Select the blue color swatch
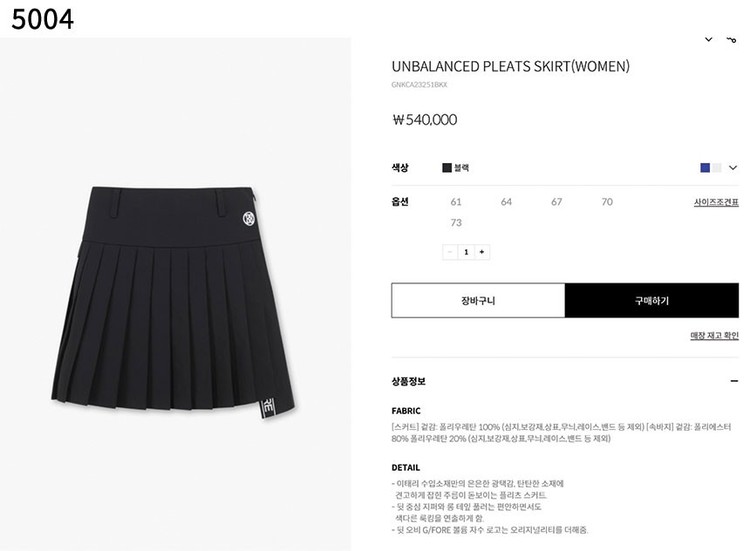The height and width of the screenshot is (551, 750). click(705, 168)
